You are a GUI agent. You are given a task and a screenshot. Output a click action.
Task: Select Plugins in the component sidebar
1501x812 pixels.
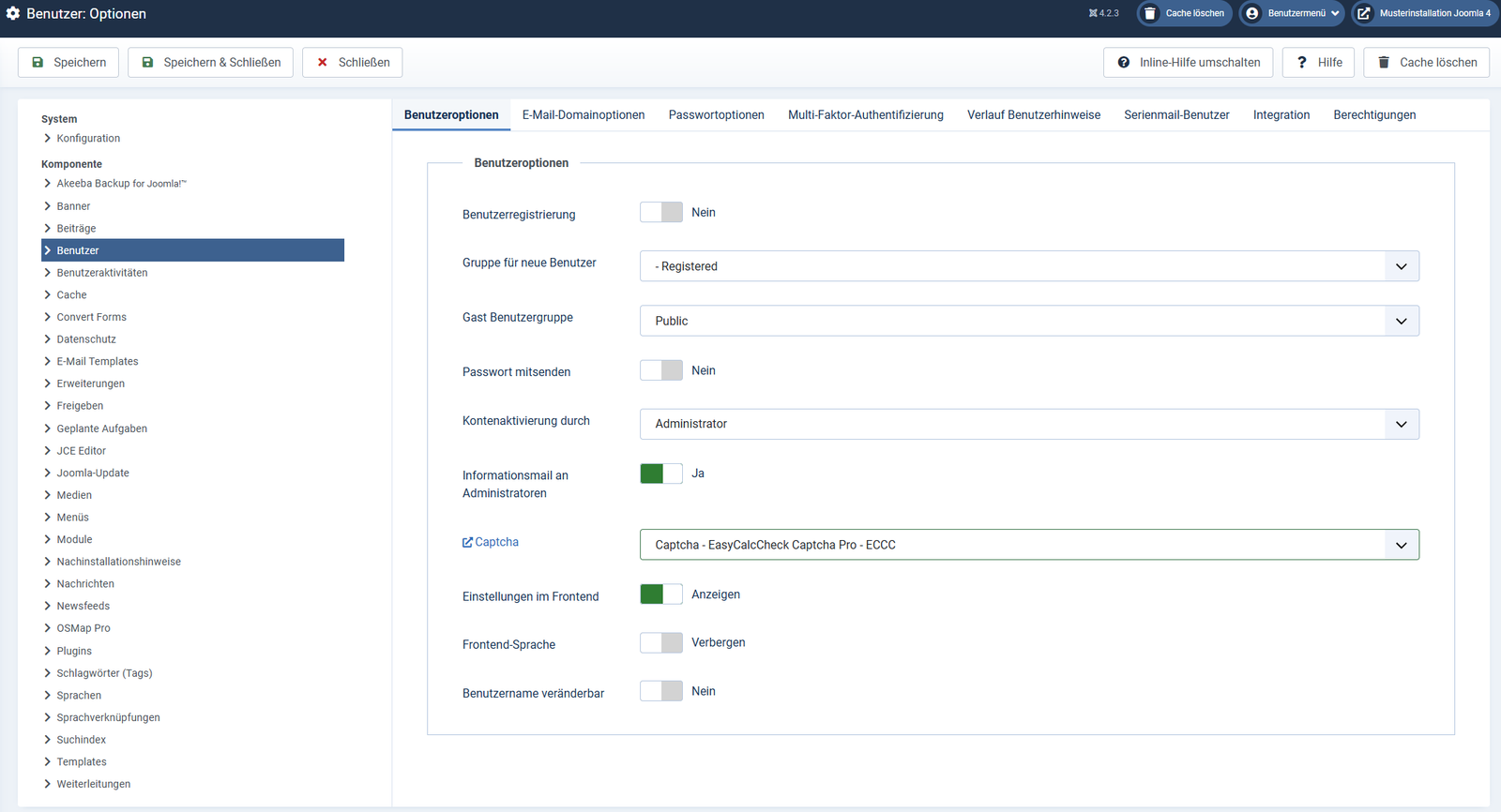[74, 651]
